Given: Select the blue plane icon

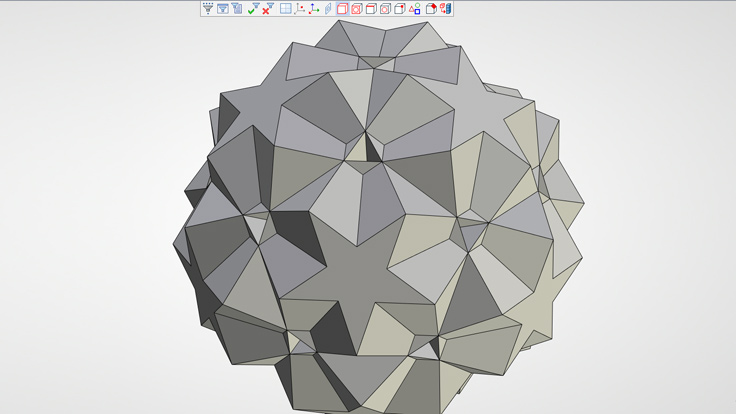Looking at the screenshot, I should click(x=328, y=8).
